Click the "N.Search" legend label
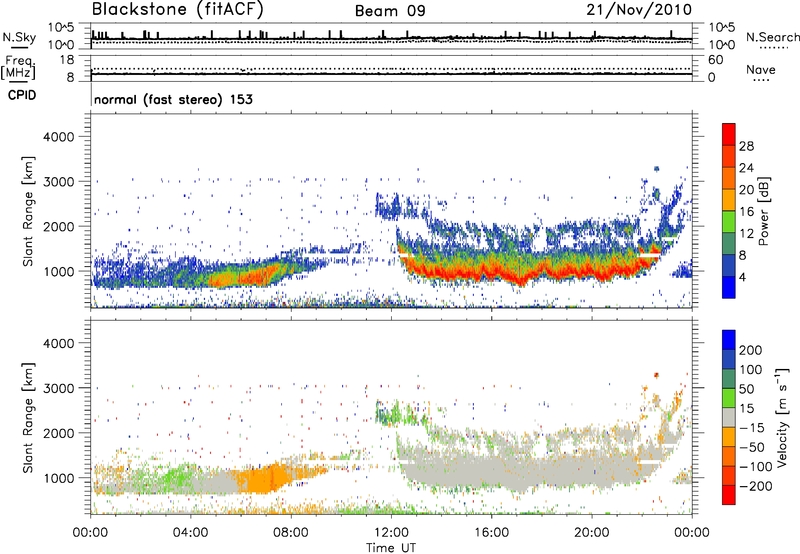This screenshot has height=554, width=800. pos(772,37)
